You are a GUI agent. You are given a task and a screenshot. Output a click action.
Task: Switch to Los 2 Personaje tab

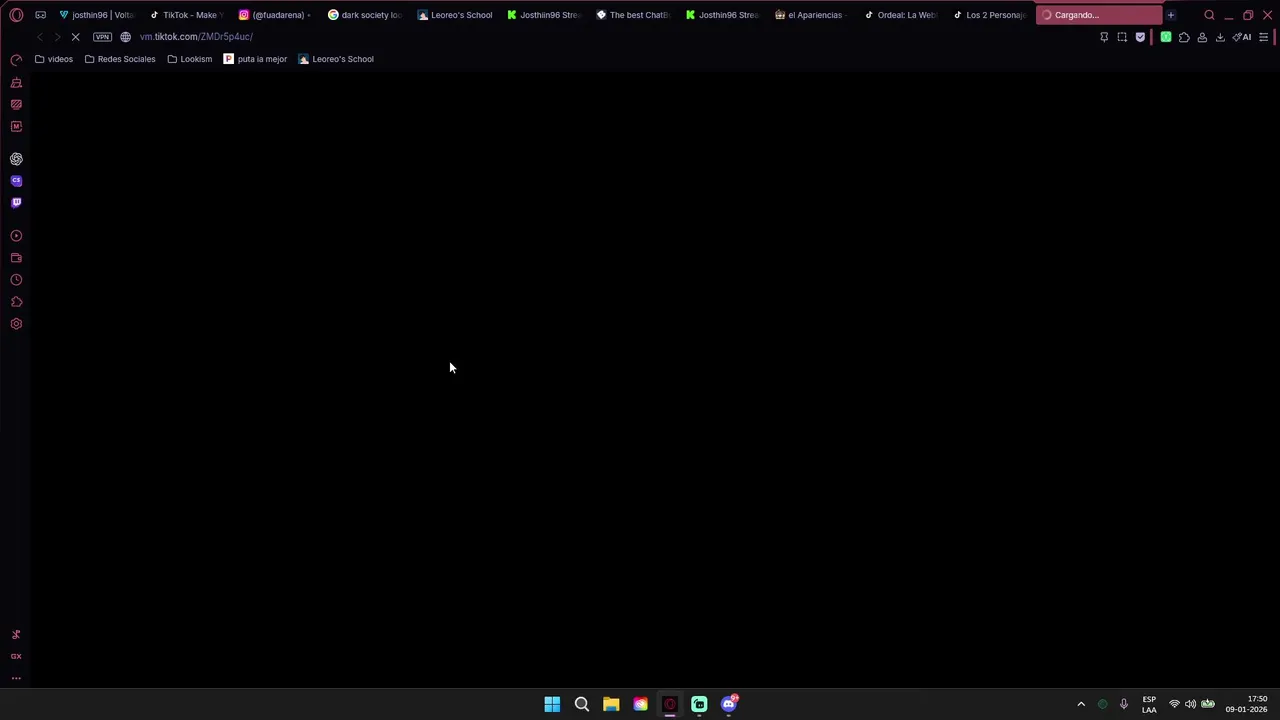click(989, 15)
